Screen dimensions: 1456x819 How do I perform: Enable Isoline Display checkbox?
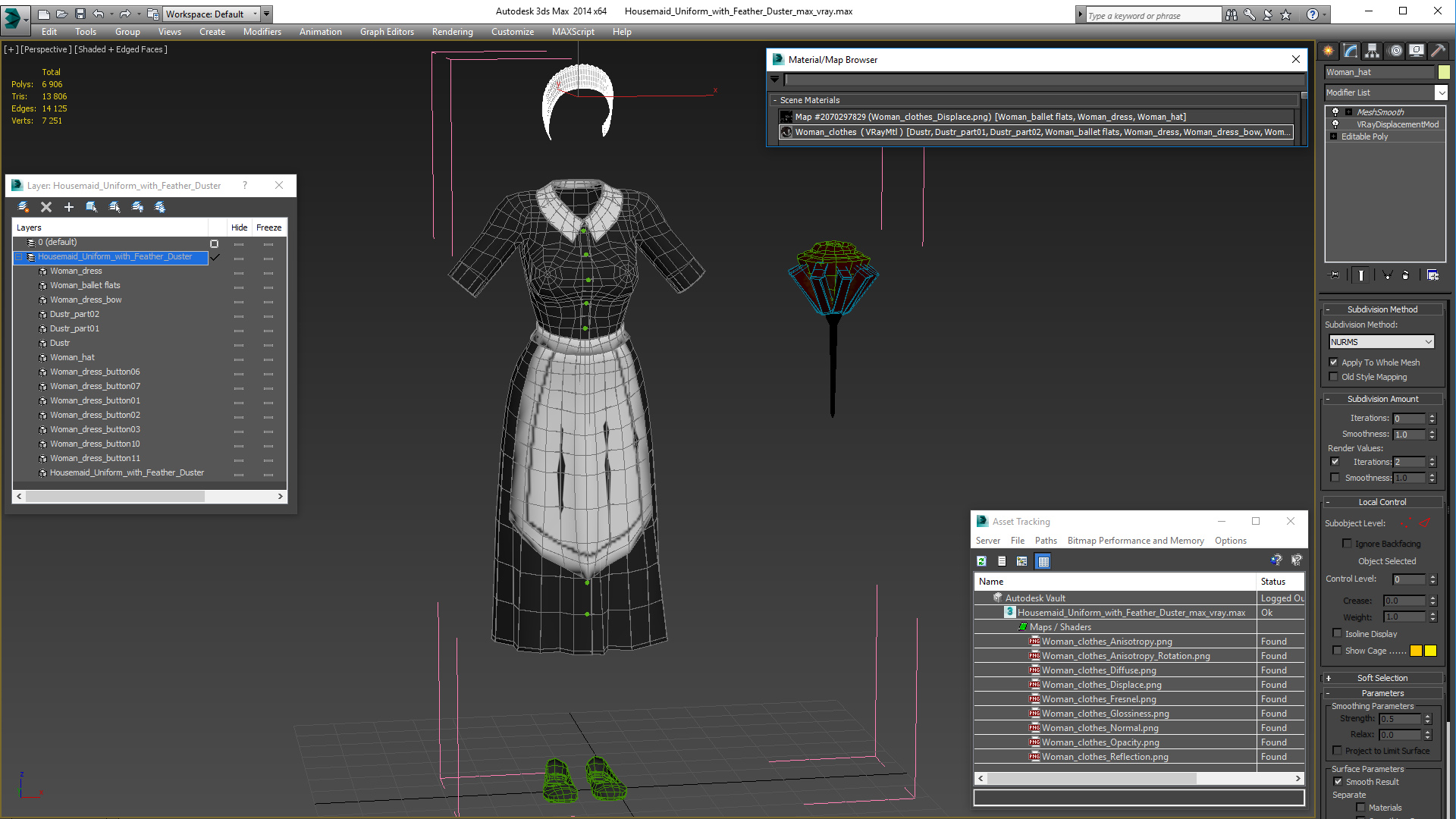pyautogui.click(x=1338, y=634)
